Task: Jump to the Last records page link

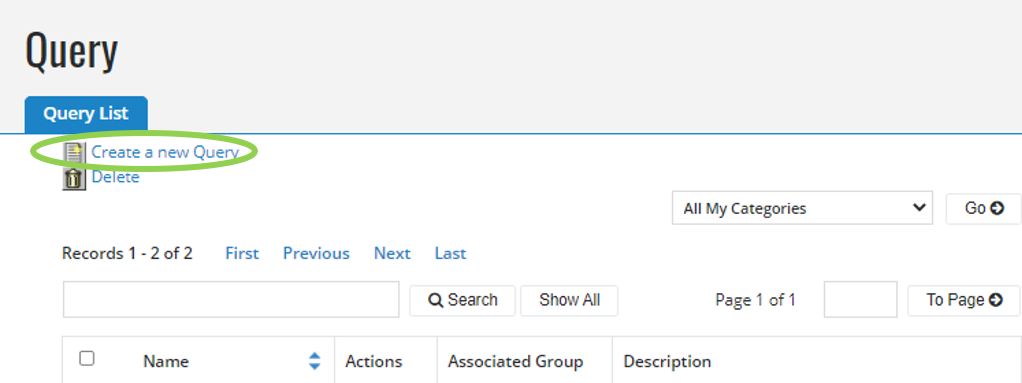Action: (450, 253)
